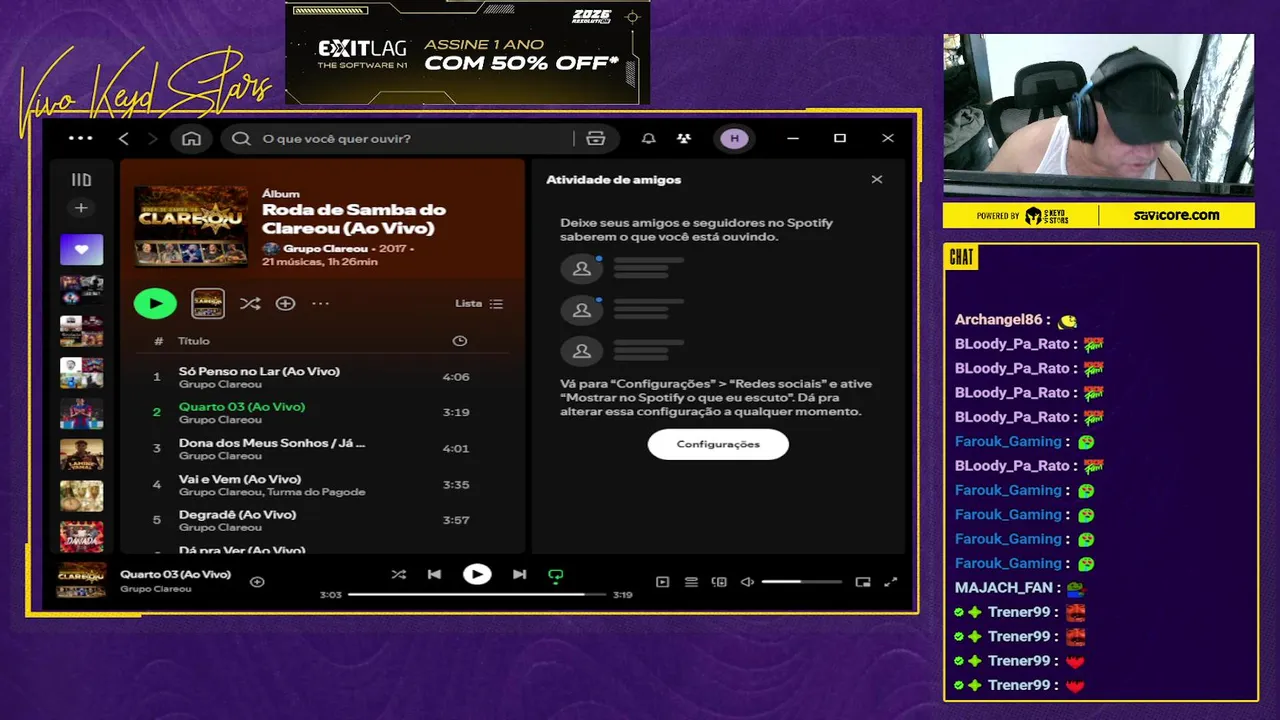Play the album with the green play button
1280x720 pixels.
155,303
